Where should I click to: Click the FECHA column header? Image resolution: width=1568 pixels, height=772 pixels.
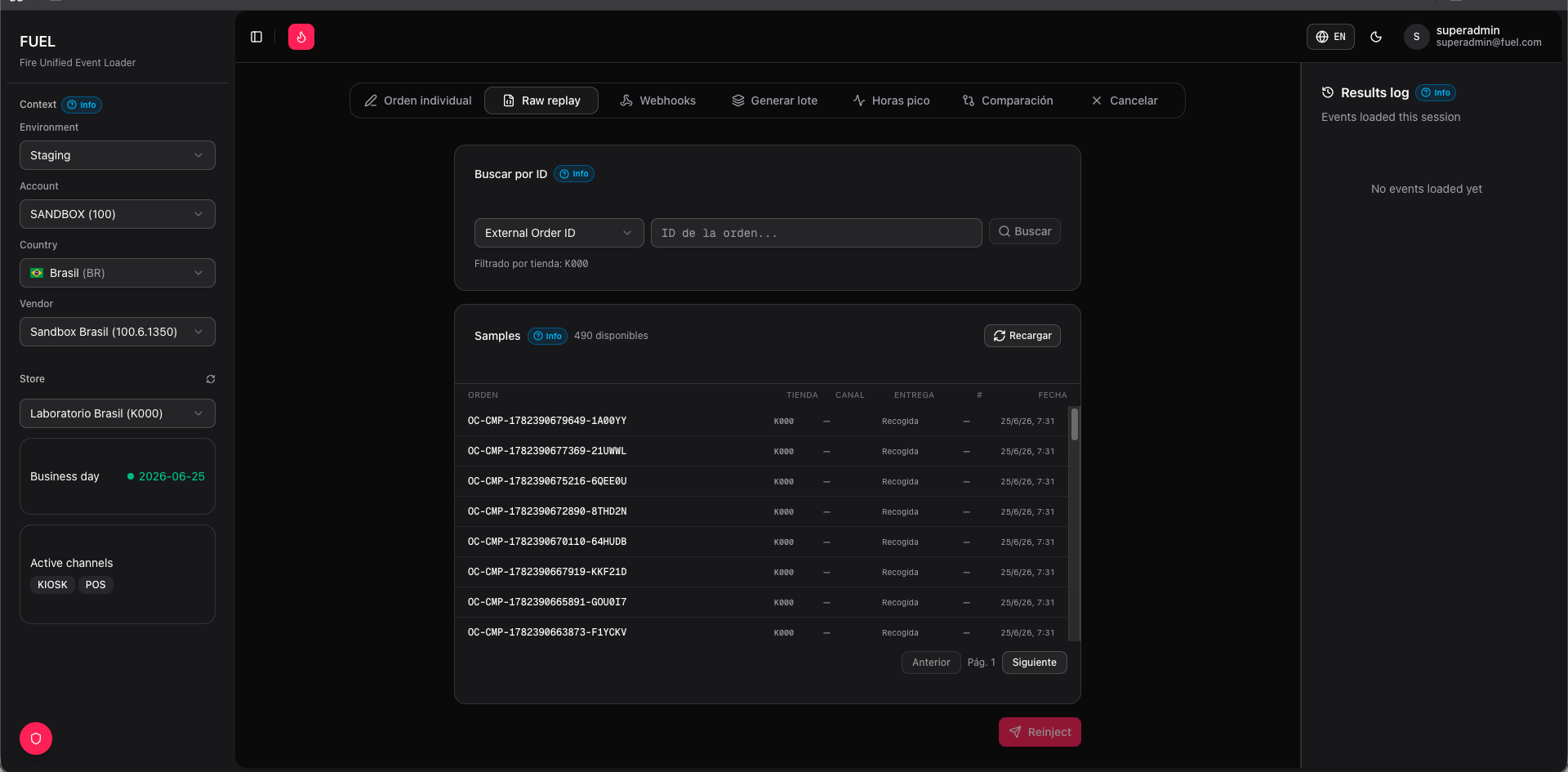[x=1052, y=395]
